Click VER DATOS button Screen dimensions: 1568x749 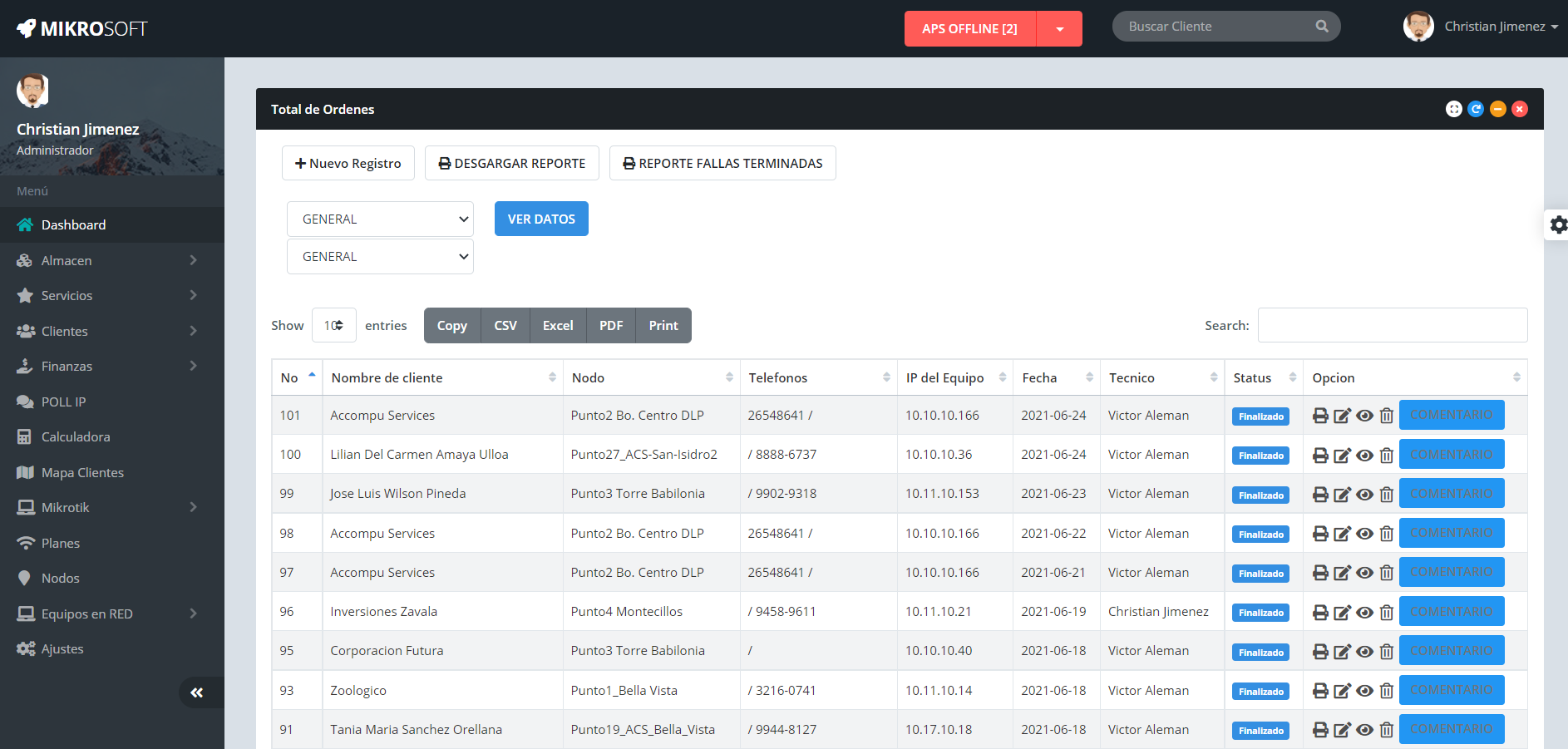[x=541, y=219]
